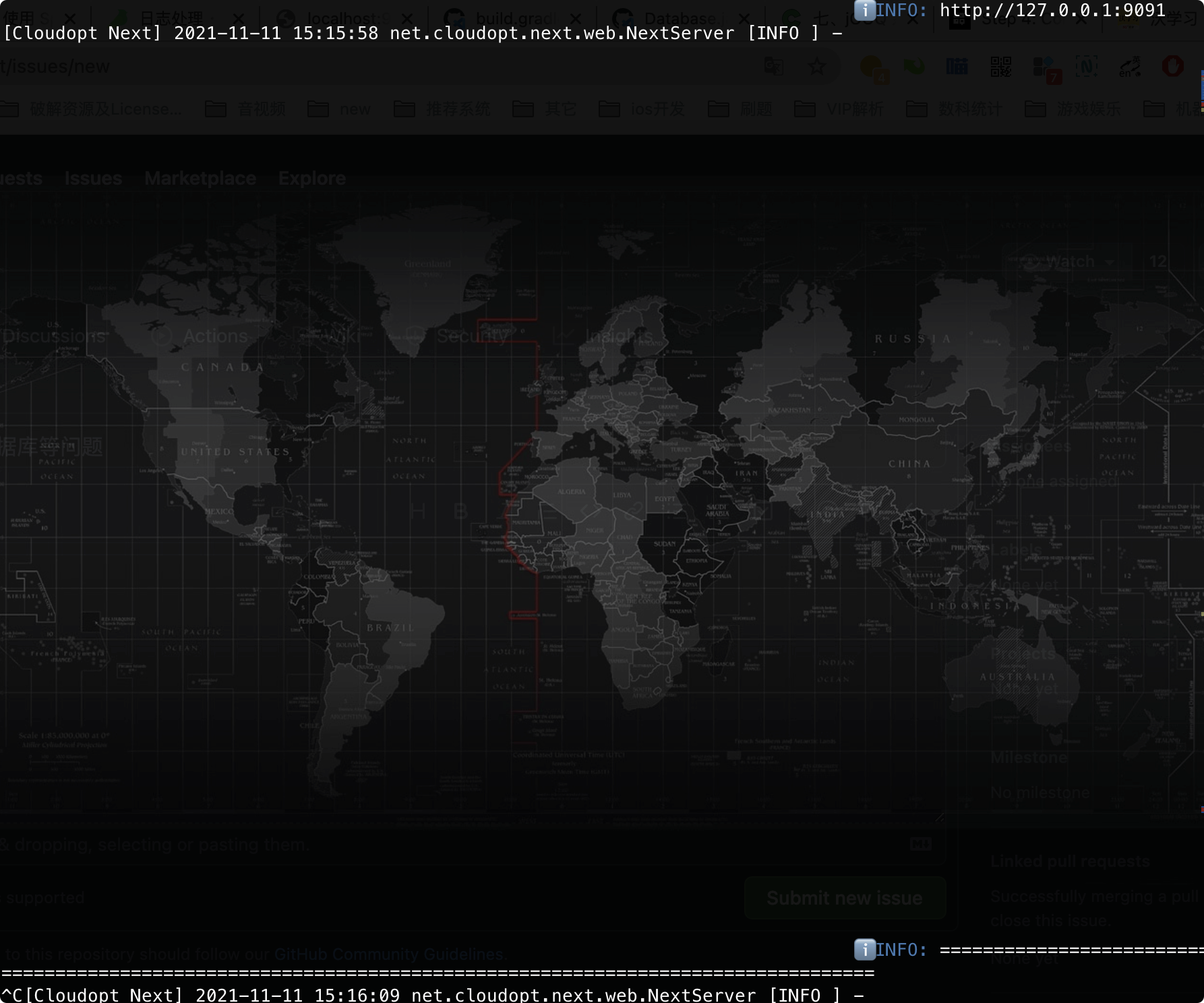The width and height of the screenshot is (1204, 1003).
Task: Open the Actions repository tab
Action: coord(200,336)
